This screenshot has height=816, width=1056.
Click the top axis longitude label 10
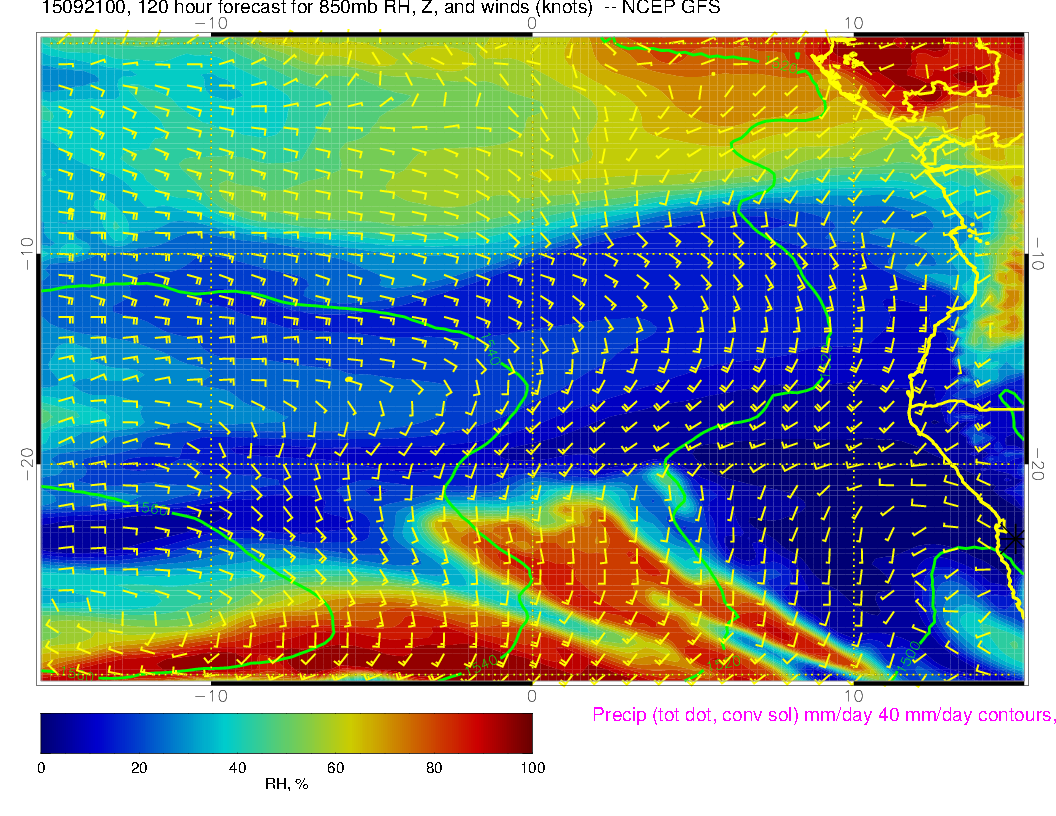[852, 23]
